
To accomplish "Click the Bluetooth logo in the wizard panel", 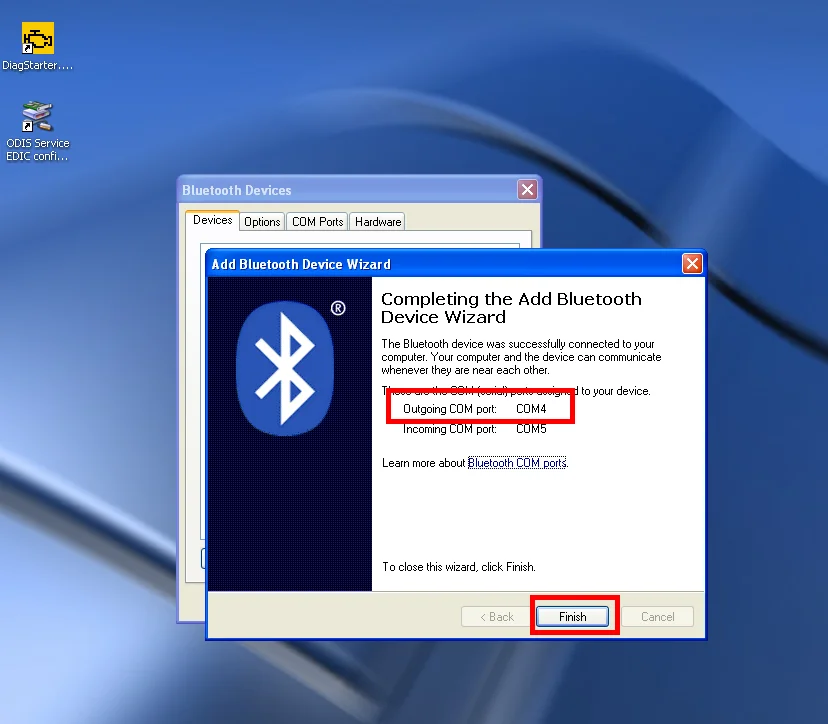I will click(285, 368).
